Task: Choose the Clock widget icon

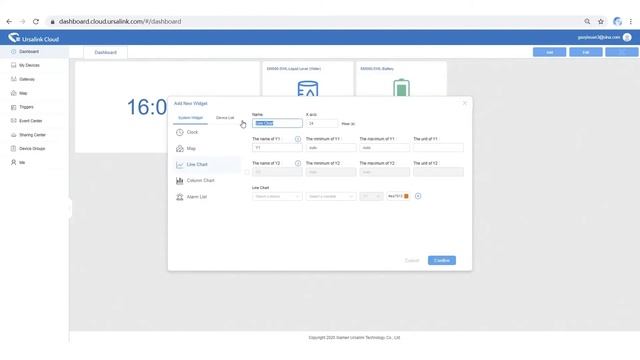Action: (x=180, y=132)
